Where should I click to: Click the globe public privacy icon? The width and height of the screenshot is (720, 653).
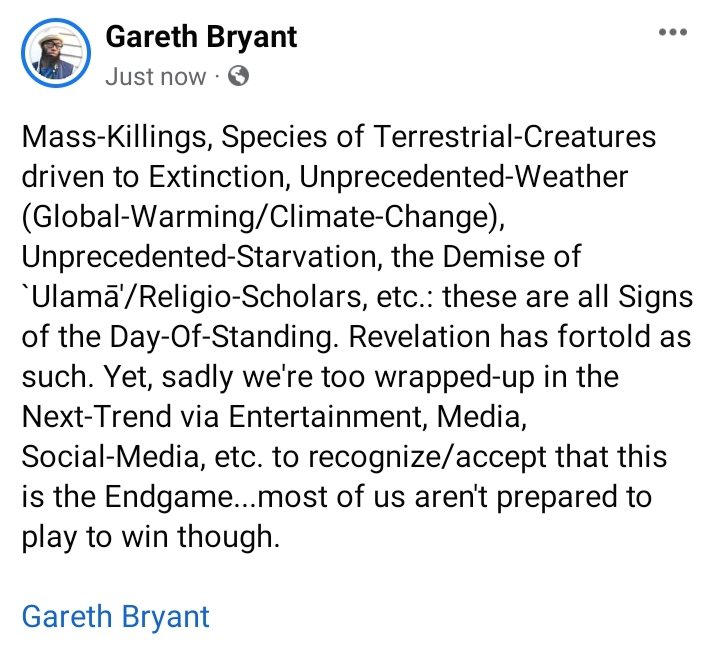[238, 76]
